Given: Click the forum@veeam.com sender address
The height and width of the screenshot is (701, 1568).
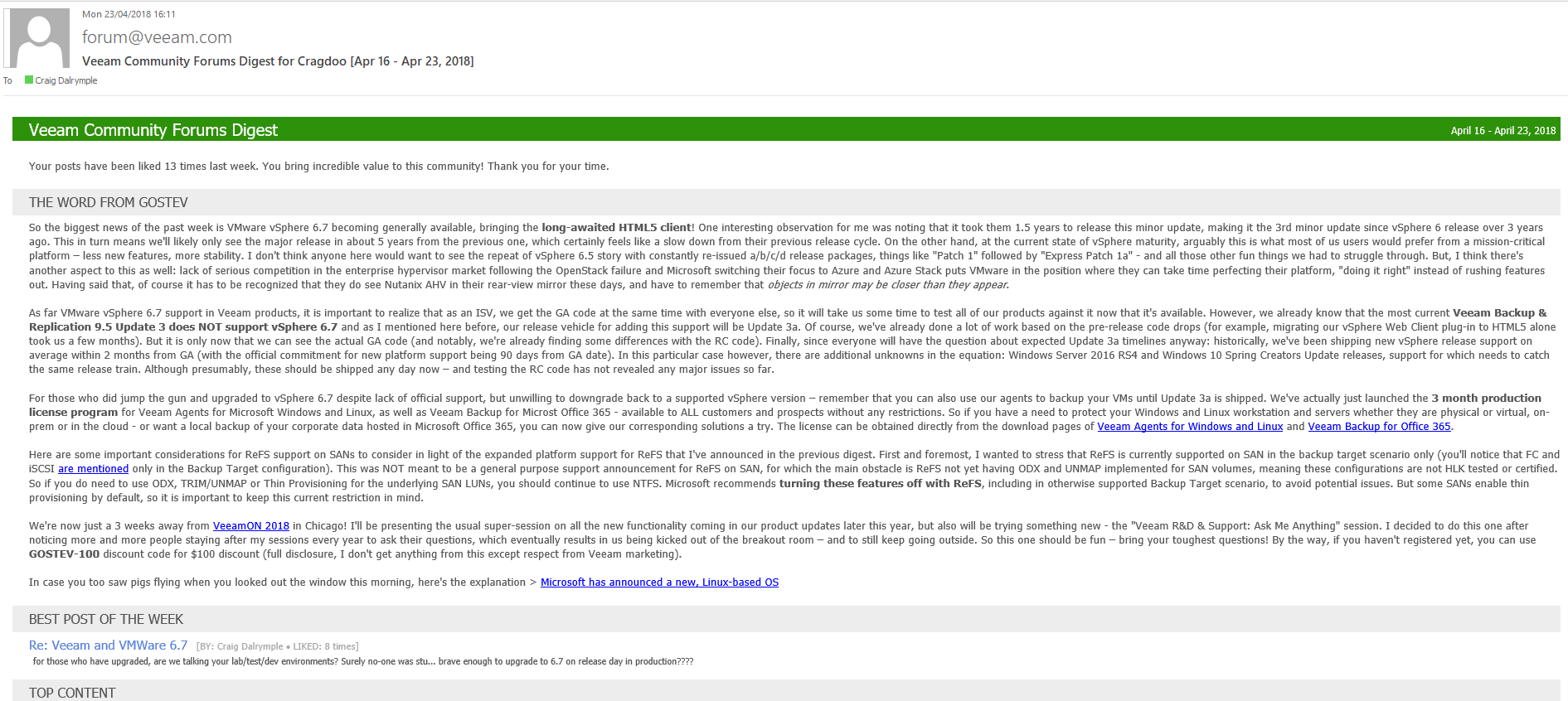Looking at the screenshot, I should point(157,37).
